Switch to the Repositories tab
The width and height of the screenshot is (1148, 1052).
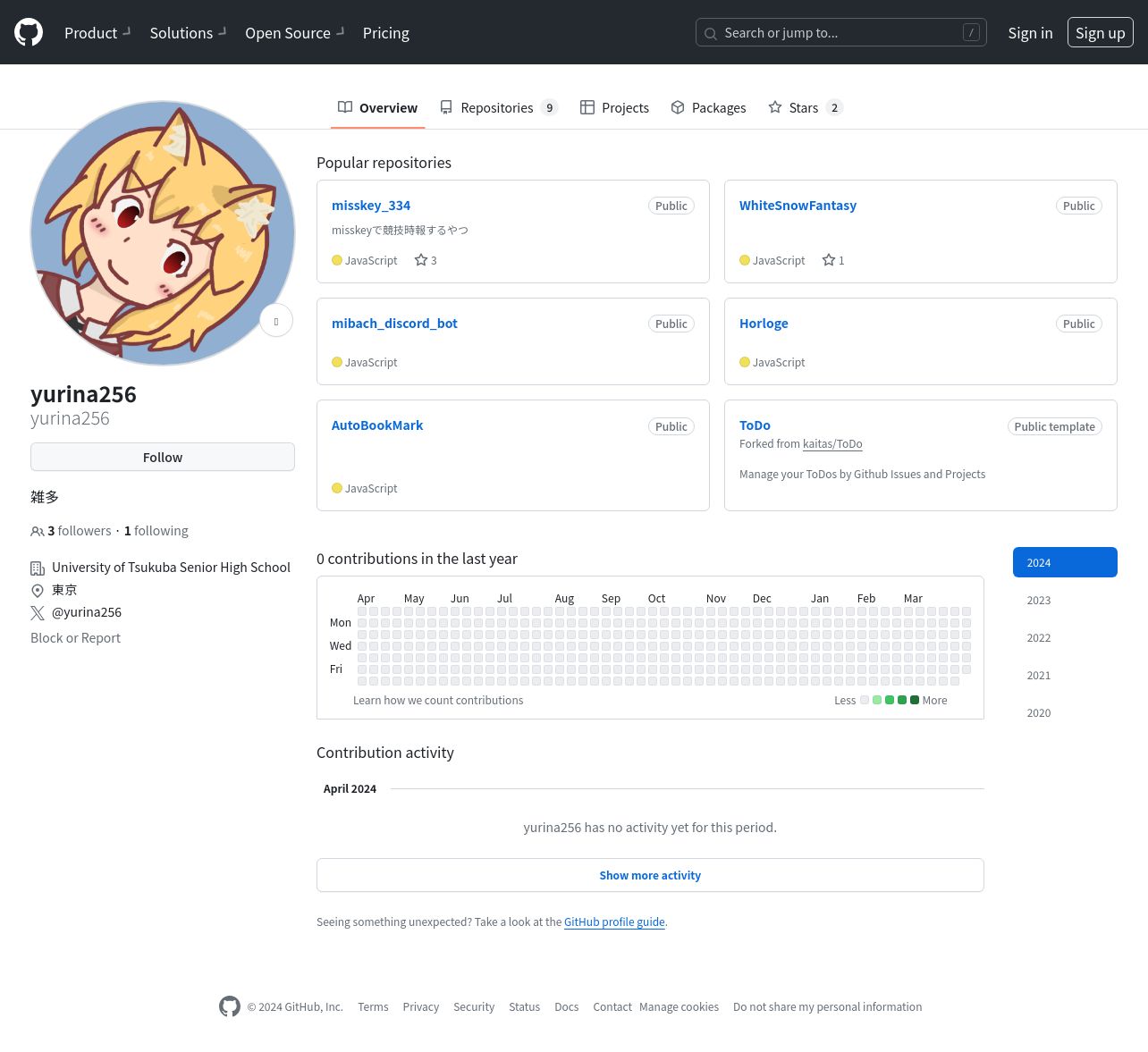[497, 108]
